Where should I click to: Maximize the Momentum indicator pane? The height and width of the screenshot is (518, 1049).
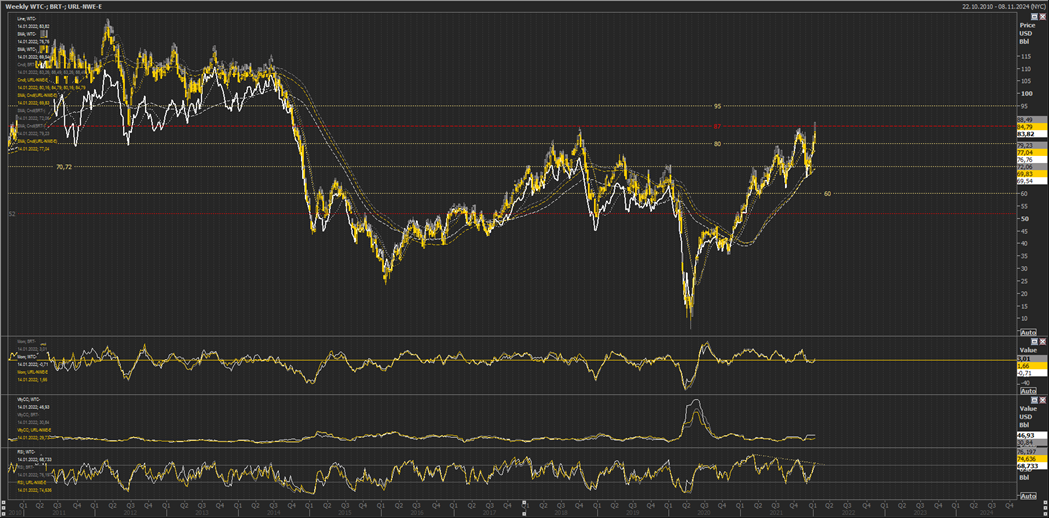[1034, 341]
